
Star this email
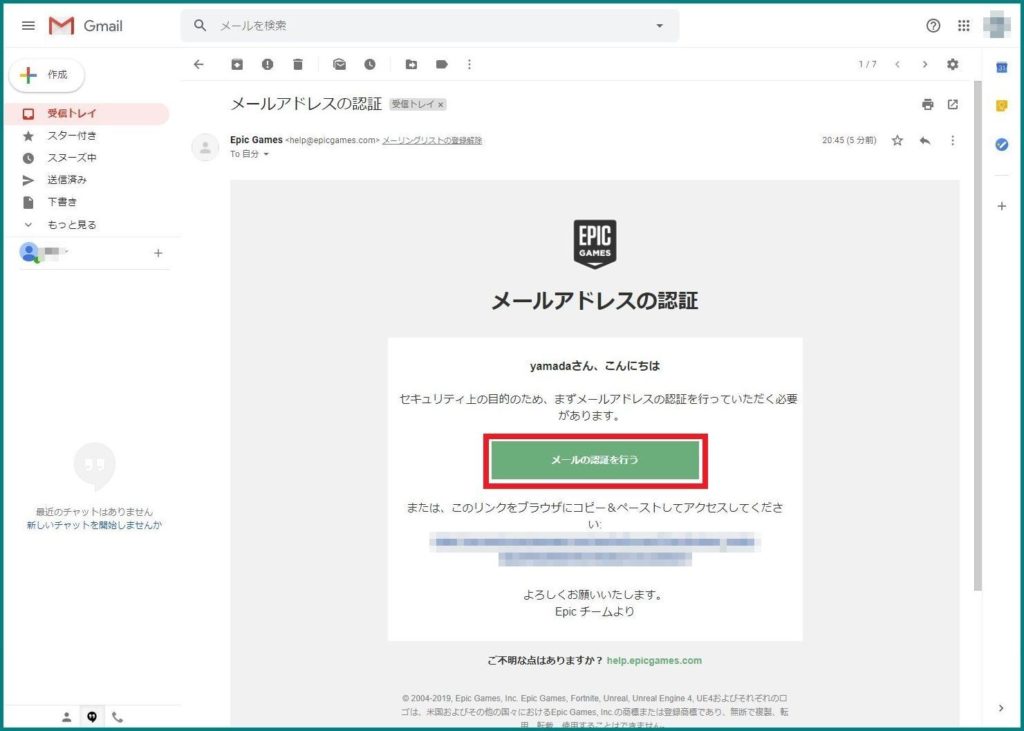(x=897, y=140)
